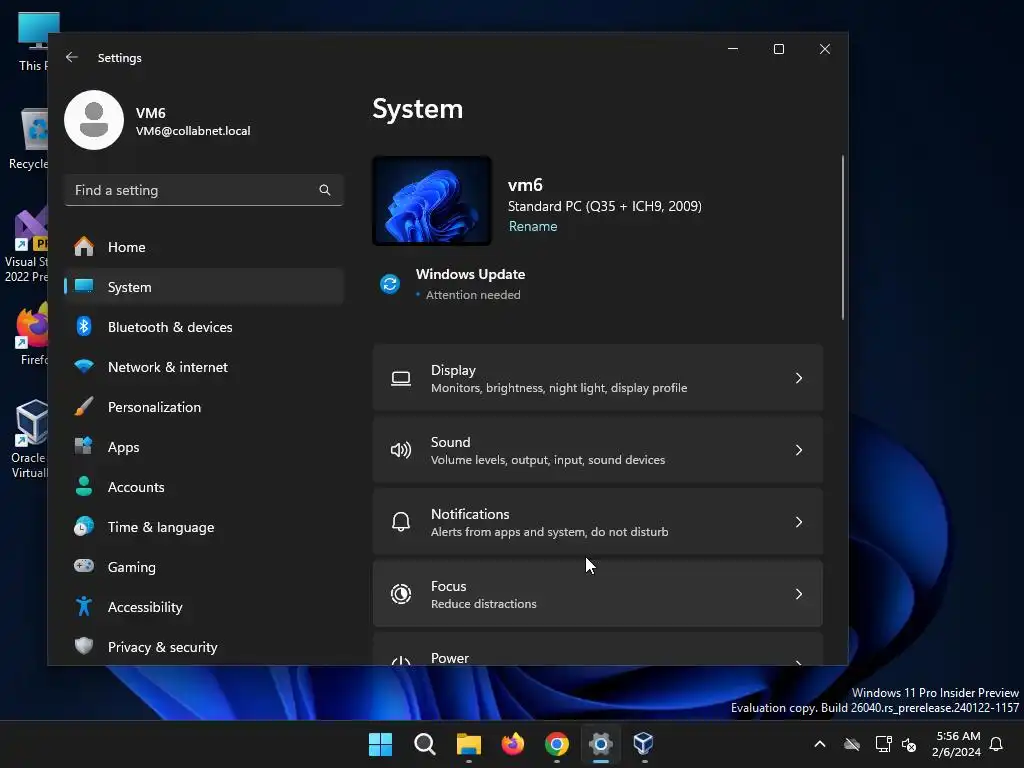Click the Gaming controller icon
Image resolution: width=1024 pixels, height=768 pixels.
[x=84, y=566]
